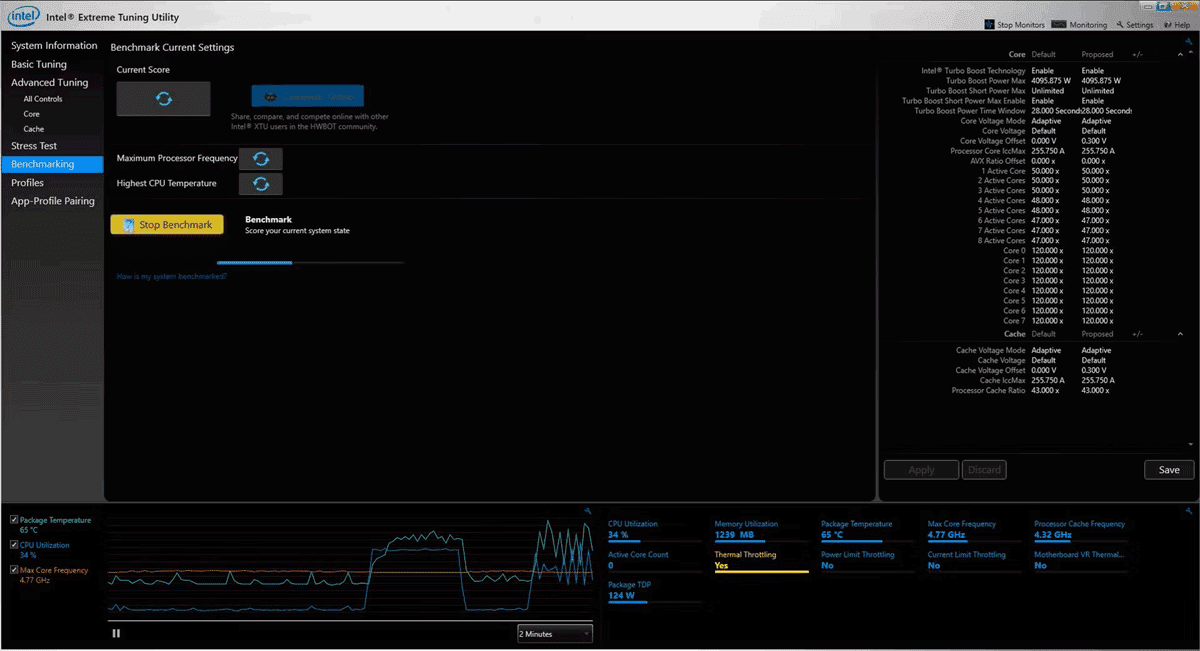This screenshot has height=651, width=1200.
Task: Open Settings with the wrench icon
Action: (x=1121, y=25)
